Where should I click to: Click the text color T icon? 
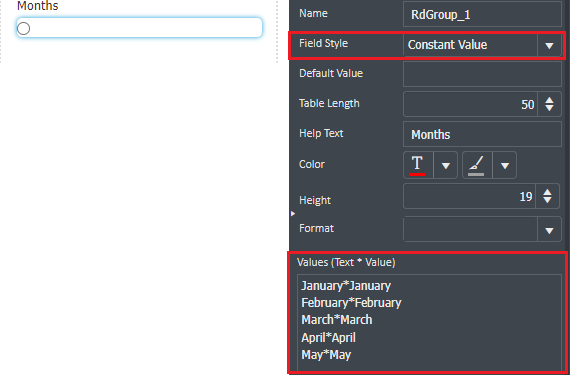point(418,165)
